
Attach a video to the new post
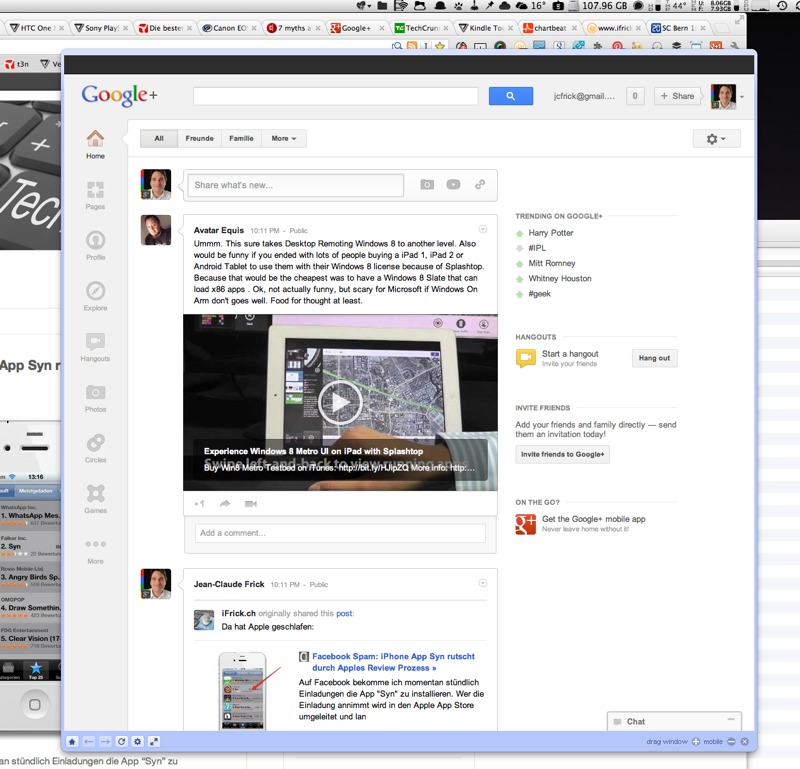click(x=453, y=185)
